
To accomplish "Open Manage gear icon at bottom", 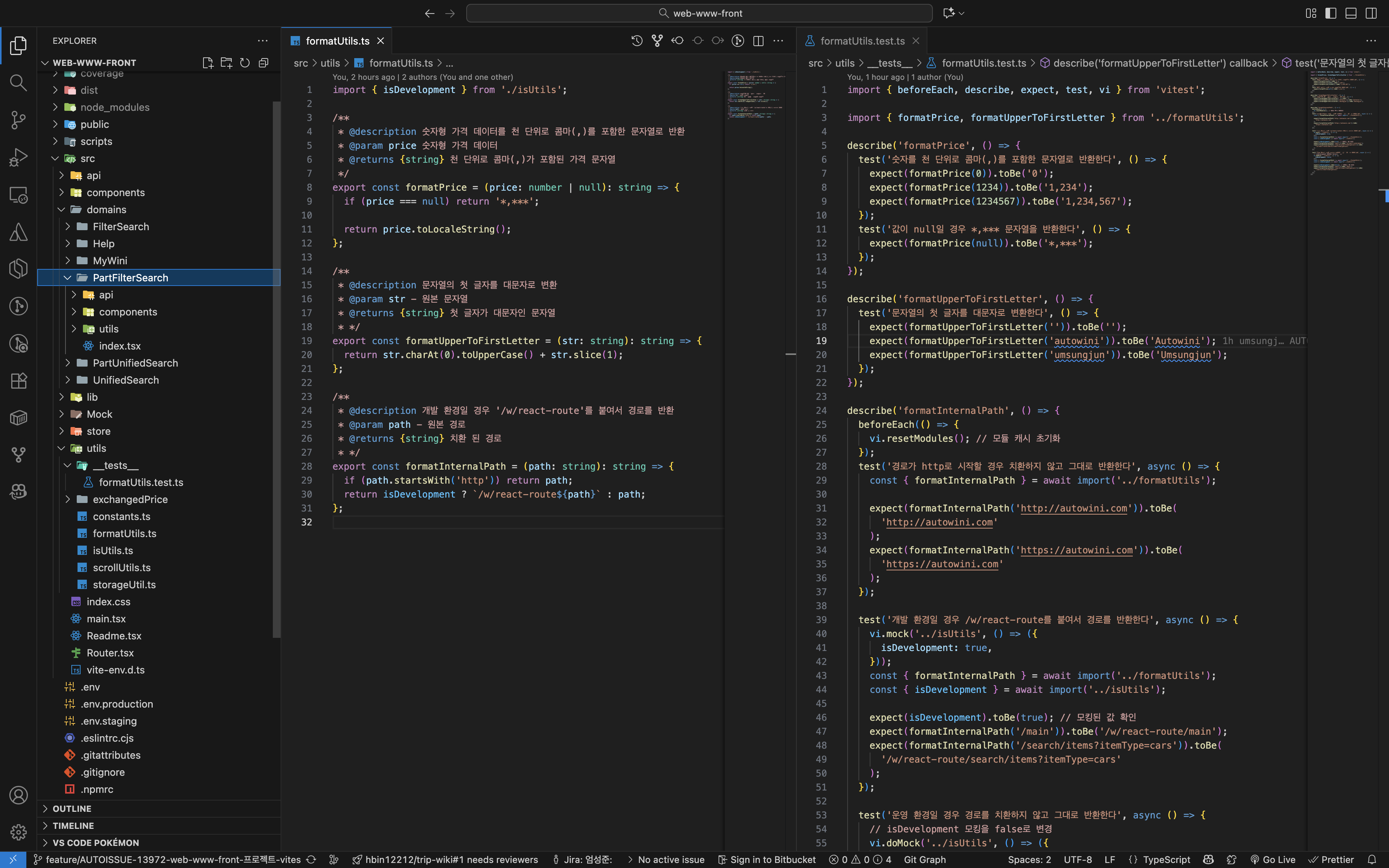I will pyautogui.click(x=18, y=832).
